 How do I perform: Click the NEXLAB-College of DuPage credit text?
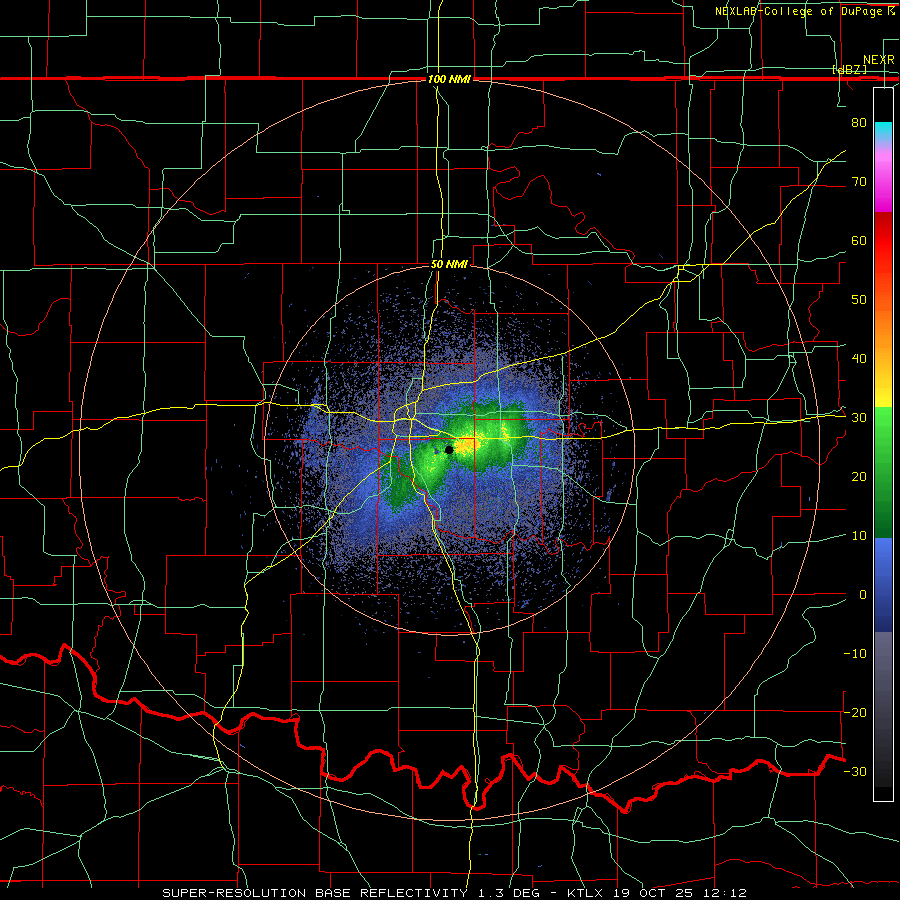pyautogui.click(x=804, y=11)
